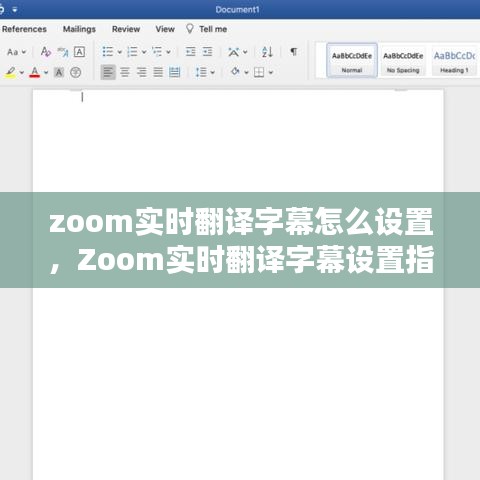
Task: Expand the bullet library dropdown arrow
Action: (x=119, y=52)
